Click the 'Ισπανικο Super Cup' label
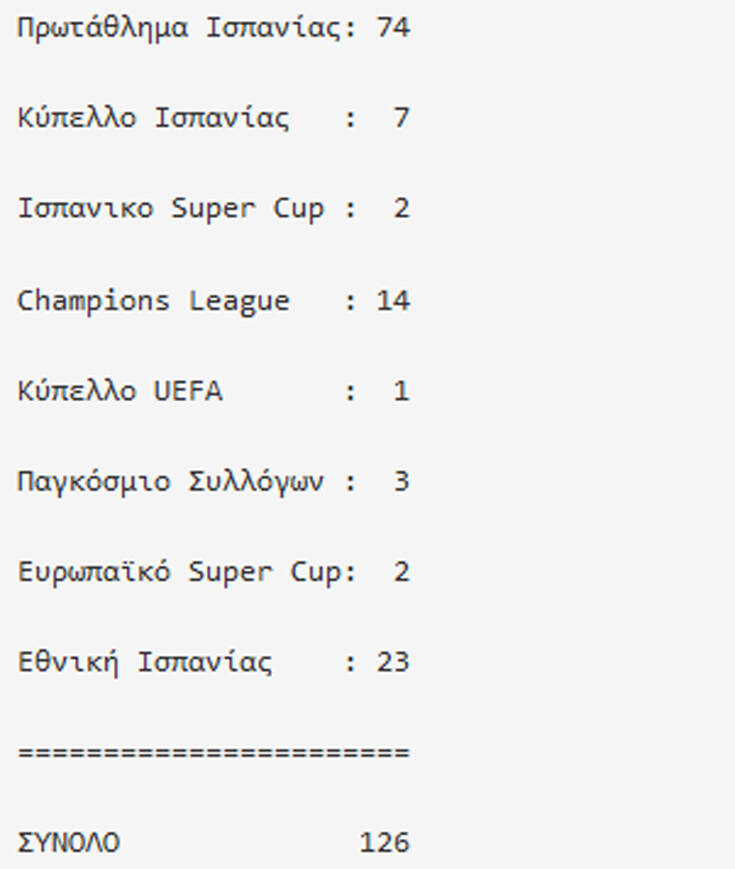735x869 pixels. pos(170,209)
